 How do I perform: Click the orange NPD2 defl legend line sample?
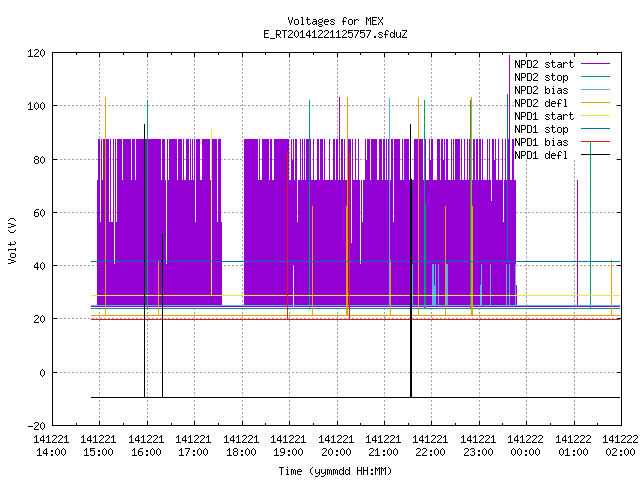pyautogui.click(x=595, y=103)
